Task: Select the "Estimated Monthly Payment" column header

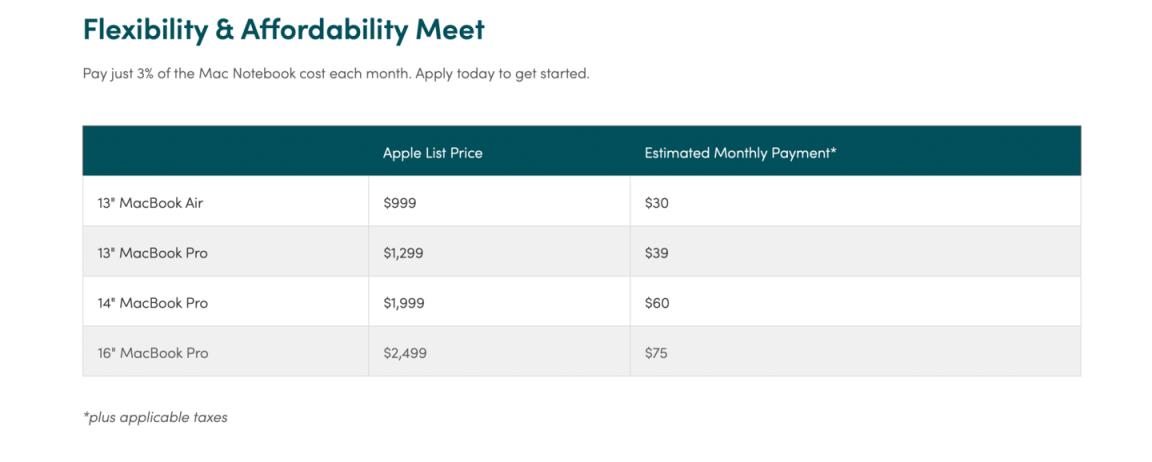Action: (x=740, y=153)
